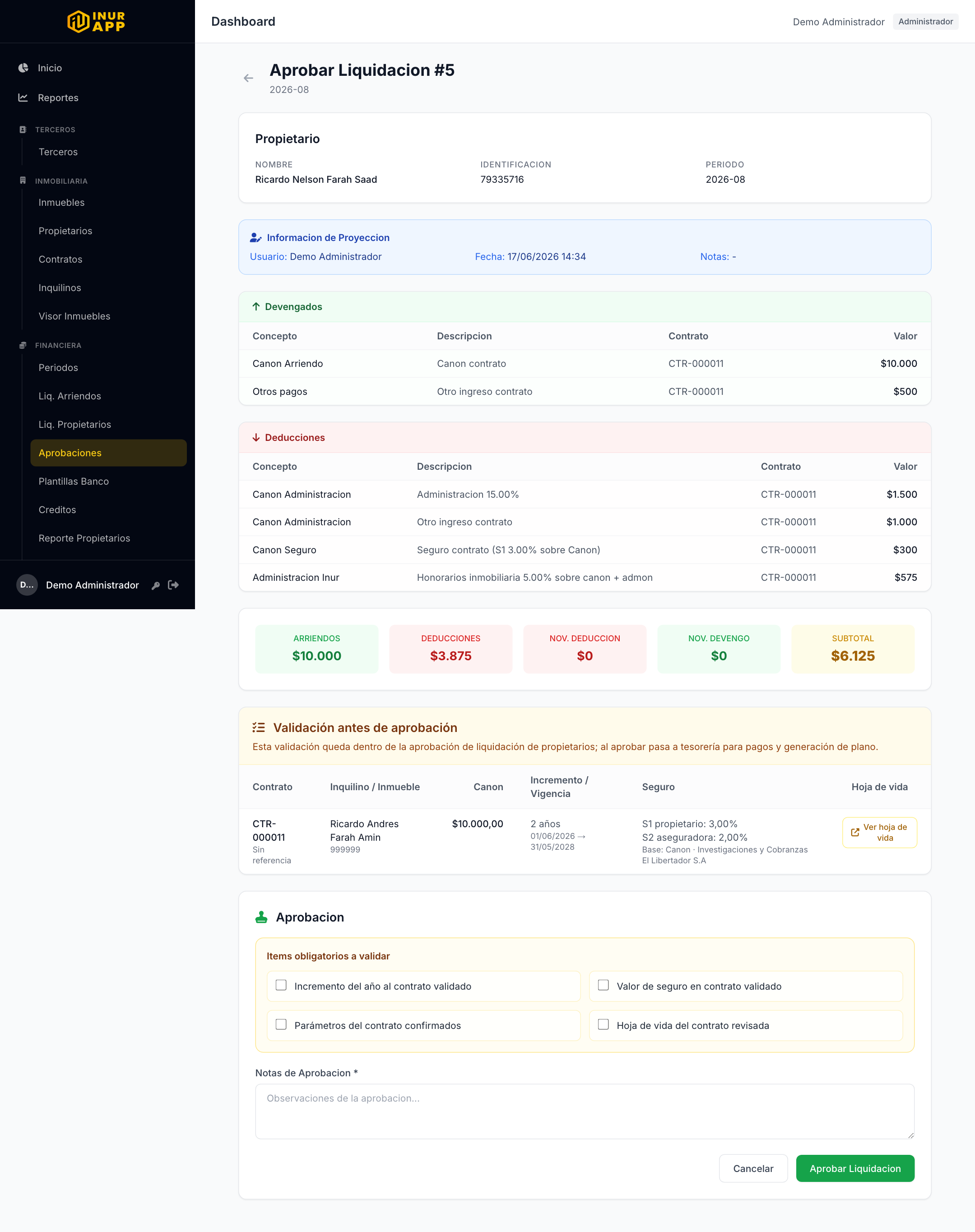Image resolution: width=975 pixels, height=1232 pixels.
Task: Click the $1.500 deduction value
Action: click(901, 494)
